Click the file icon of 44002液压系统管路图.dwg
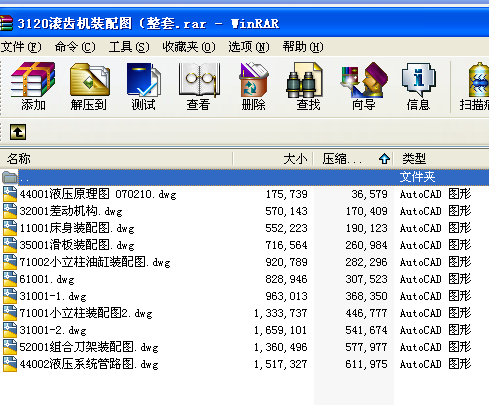 pyautogui.click(x=10, y=364)
